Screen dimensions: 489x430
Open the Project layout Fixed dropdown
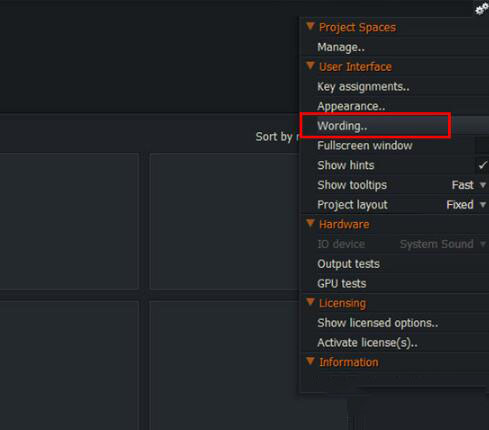(x=466, y=205)
